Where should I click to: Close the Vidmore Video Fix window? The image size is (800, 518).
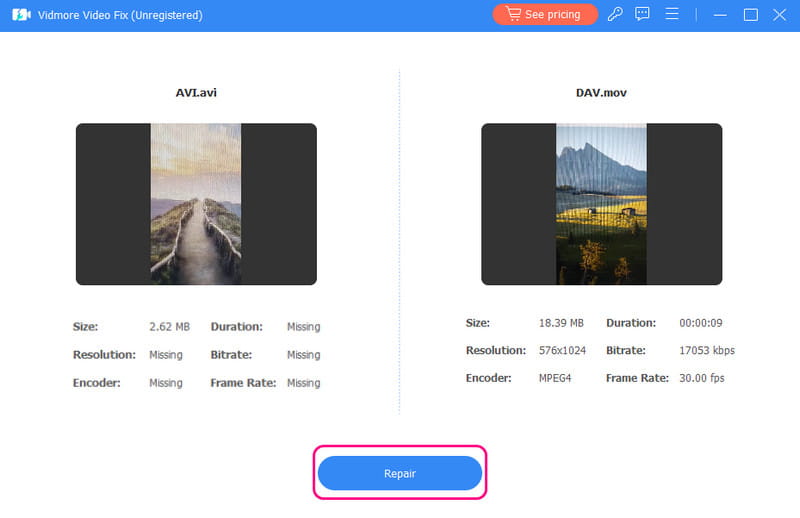tap(779, 15)
